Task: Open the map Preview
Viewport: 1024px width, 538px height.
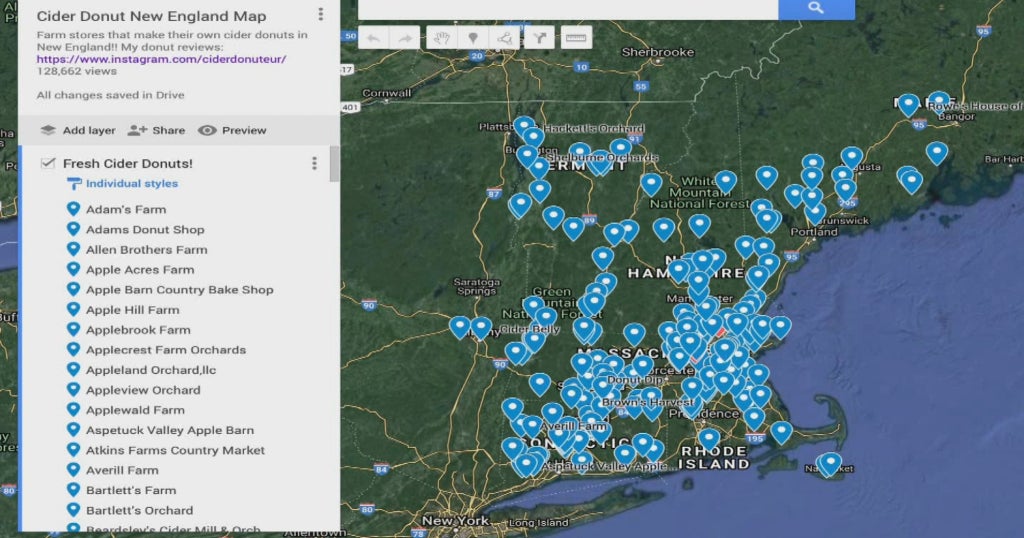Action: click(x=232, y=130)
